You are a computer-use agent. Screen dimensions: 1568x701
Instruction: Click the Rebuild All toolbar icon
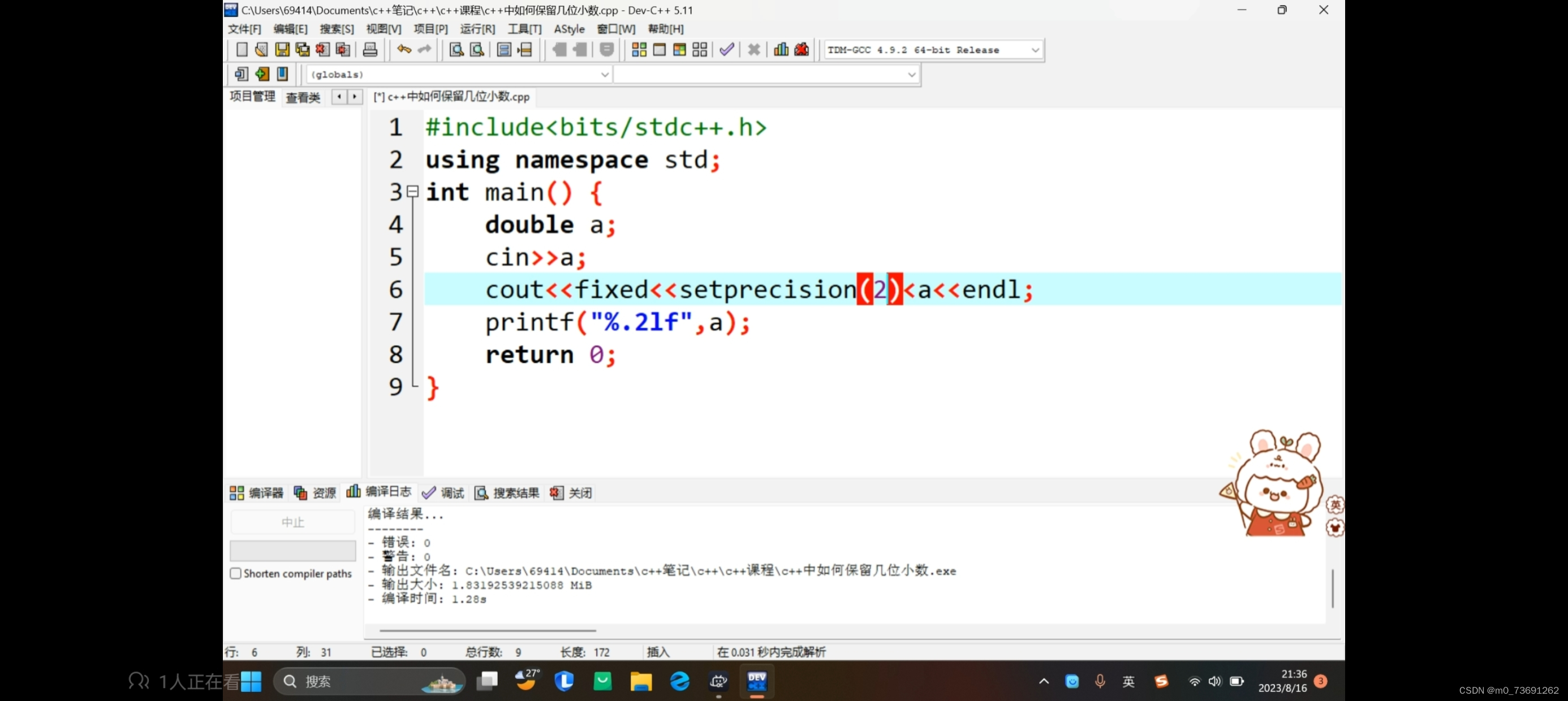pos(700,50)
